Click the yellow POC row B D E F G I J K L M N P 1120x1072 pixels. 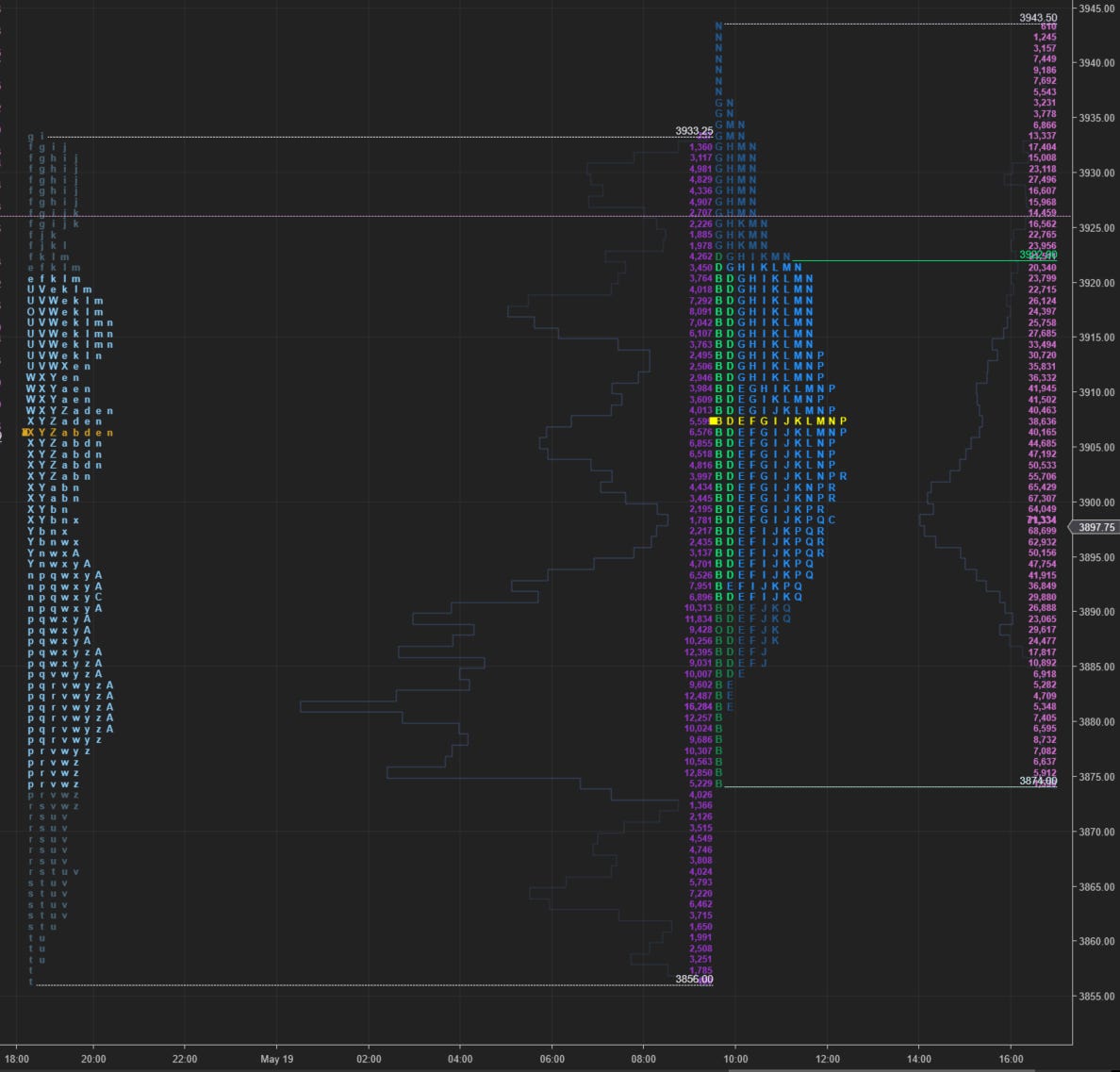pyautogui.click(x=781, y=421)
